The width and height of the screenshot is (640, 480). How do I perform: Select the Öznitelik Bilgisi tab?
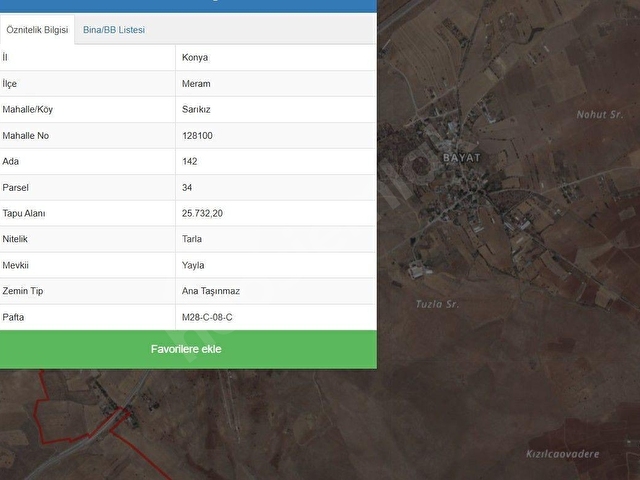point(37,30)
